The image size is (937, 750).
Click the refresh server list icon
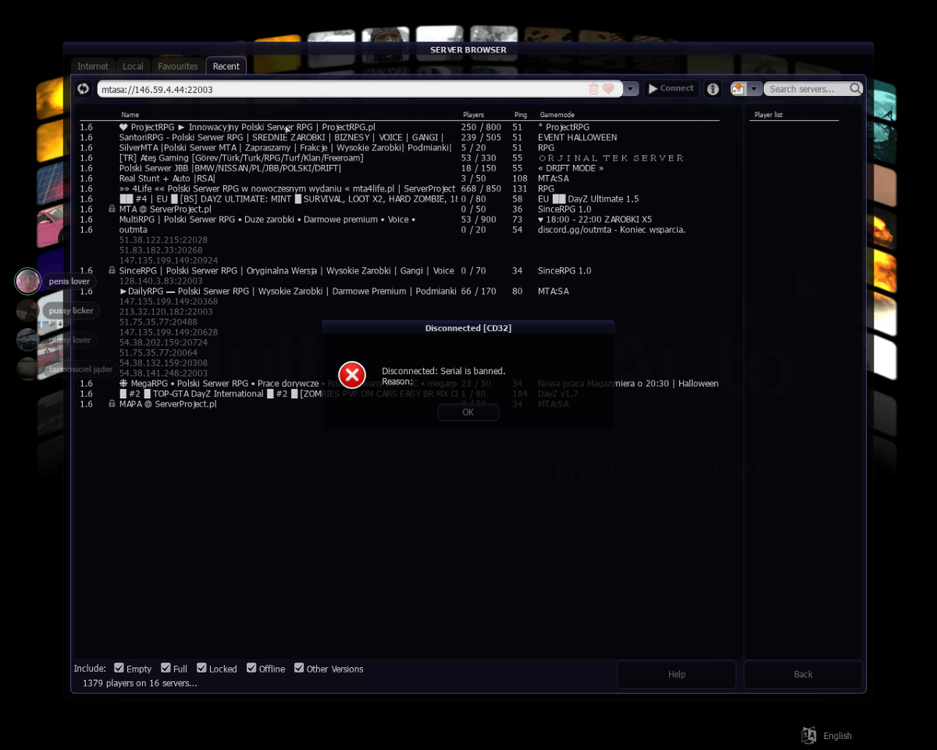(x=83, y=88)
